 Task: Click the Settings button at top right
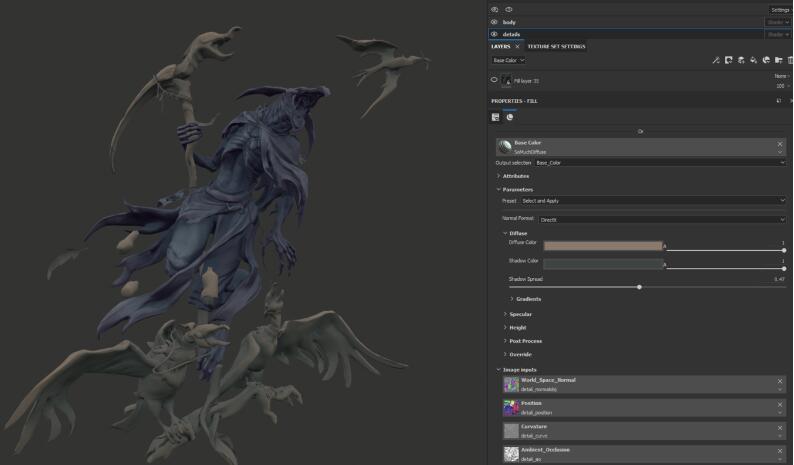779,9
